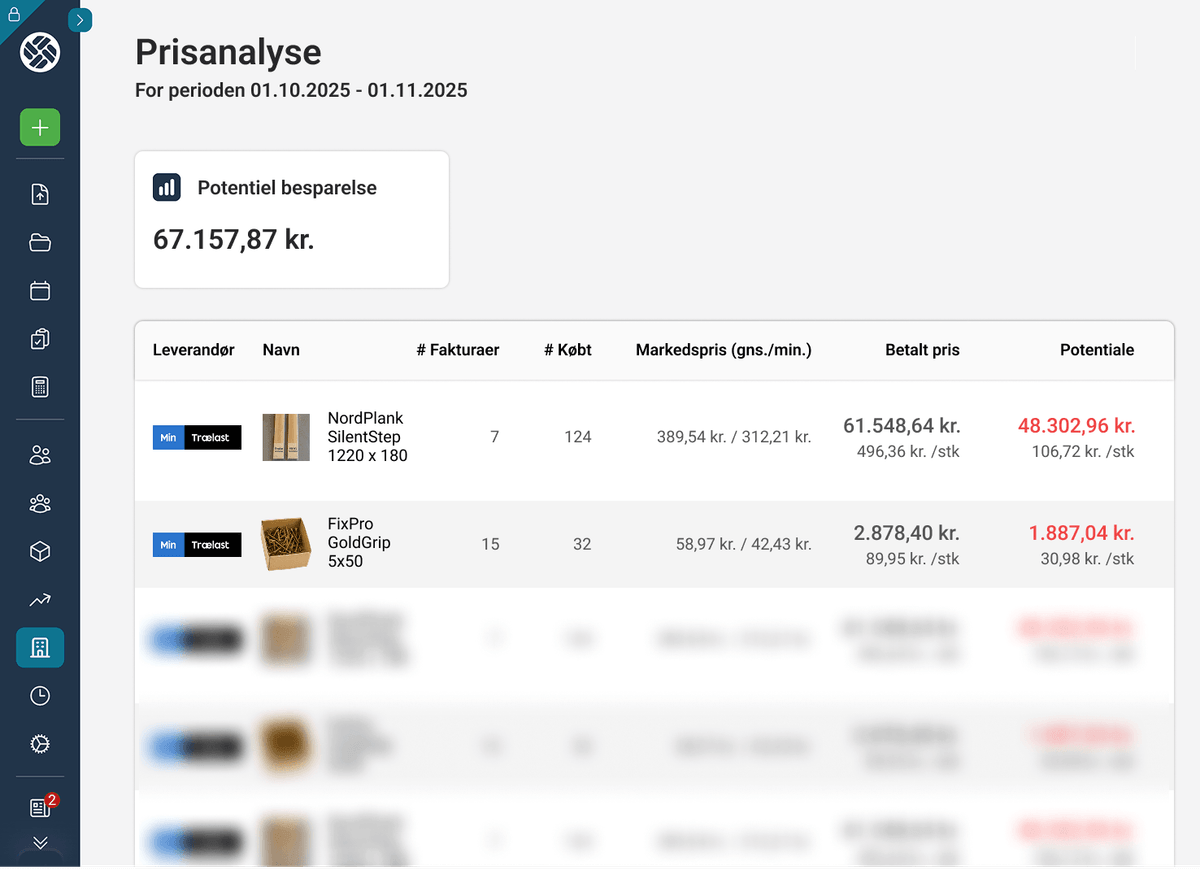Click the green plus create button

point(40,128)
